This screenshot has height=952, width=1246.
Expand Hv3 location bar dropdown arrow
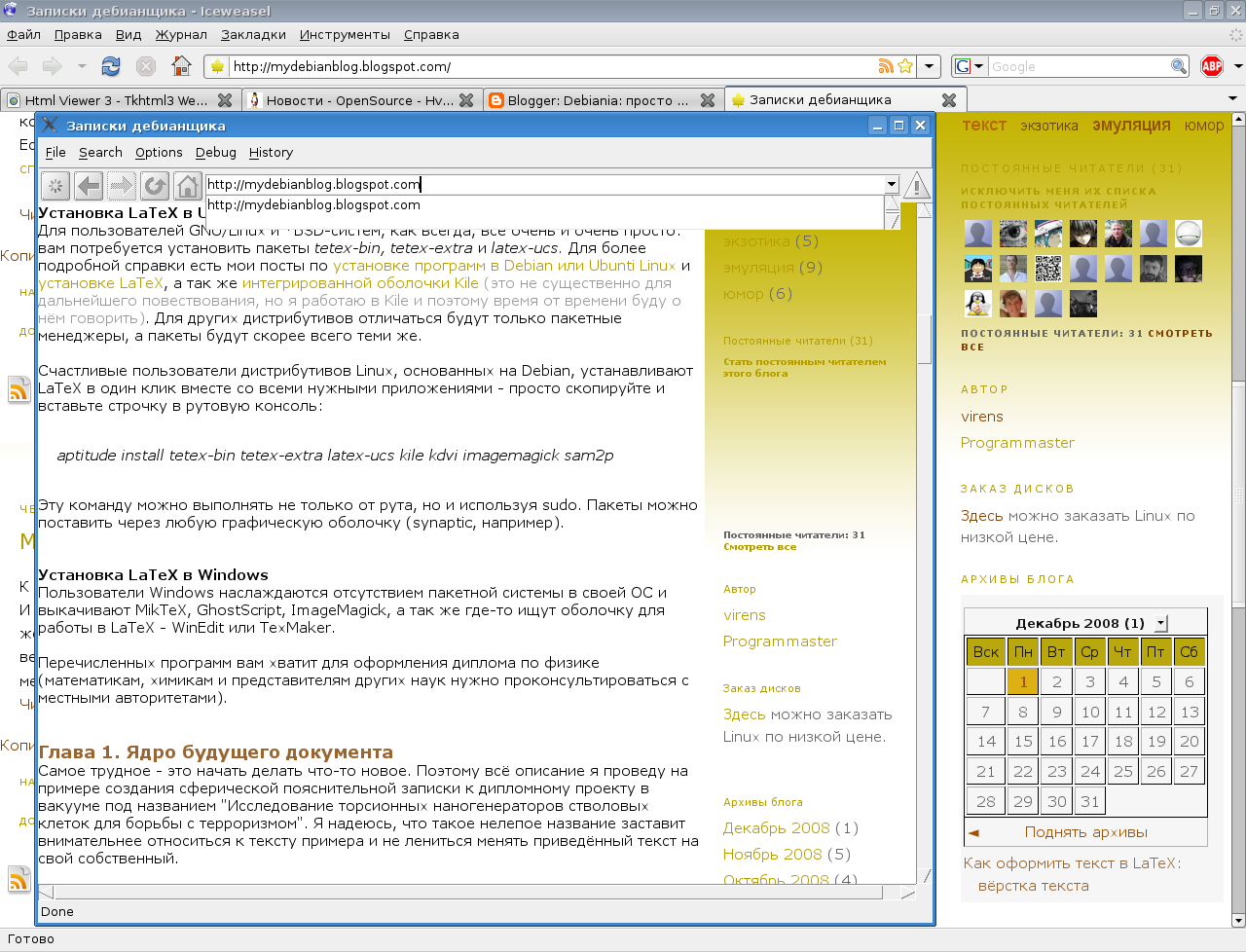click(x=891, y=184)
